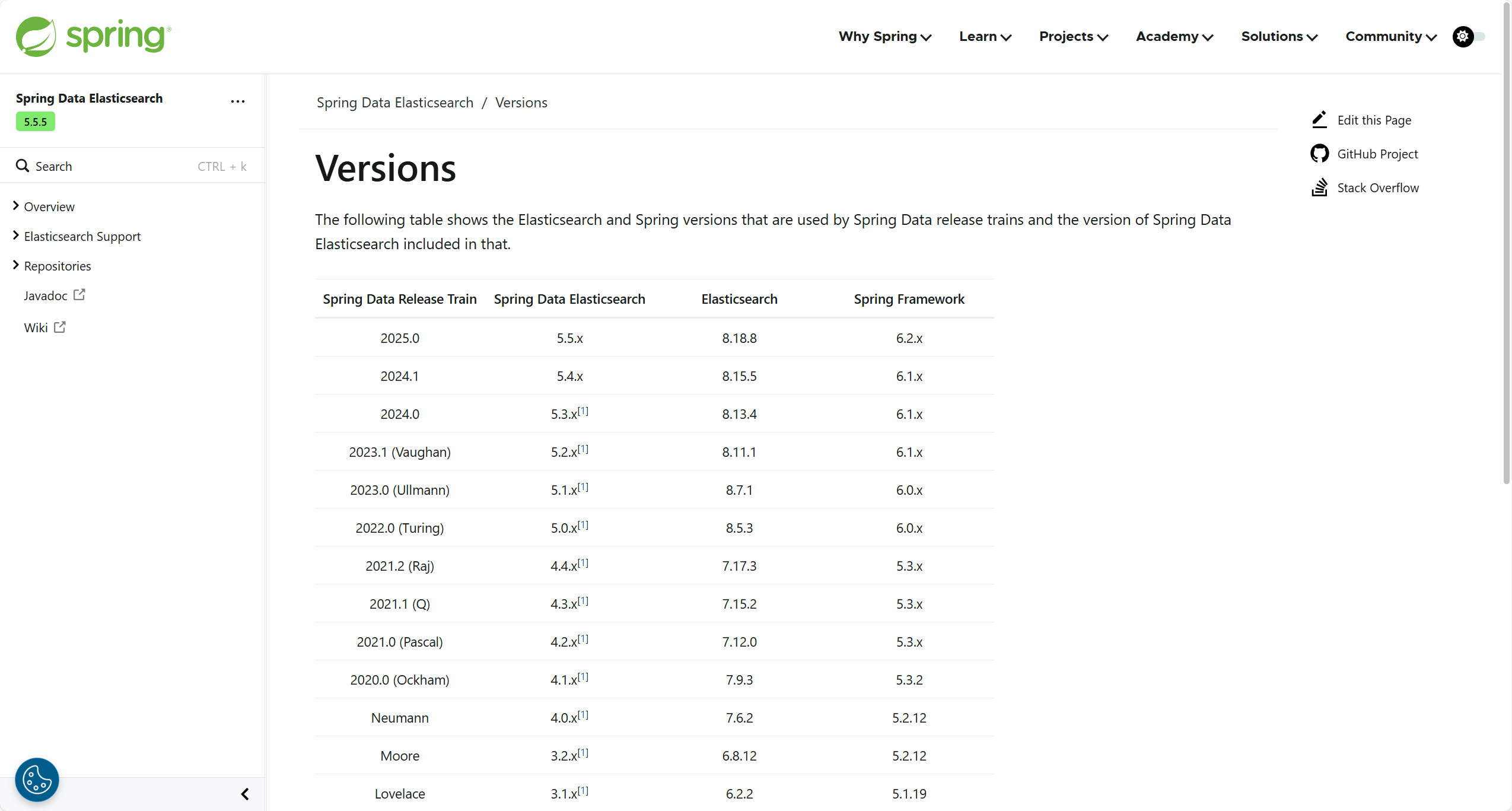Click the Spring leaf logo
Screen dimensions: 1512x811
[x=36, y=37]
